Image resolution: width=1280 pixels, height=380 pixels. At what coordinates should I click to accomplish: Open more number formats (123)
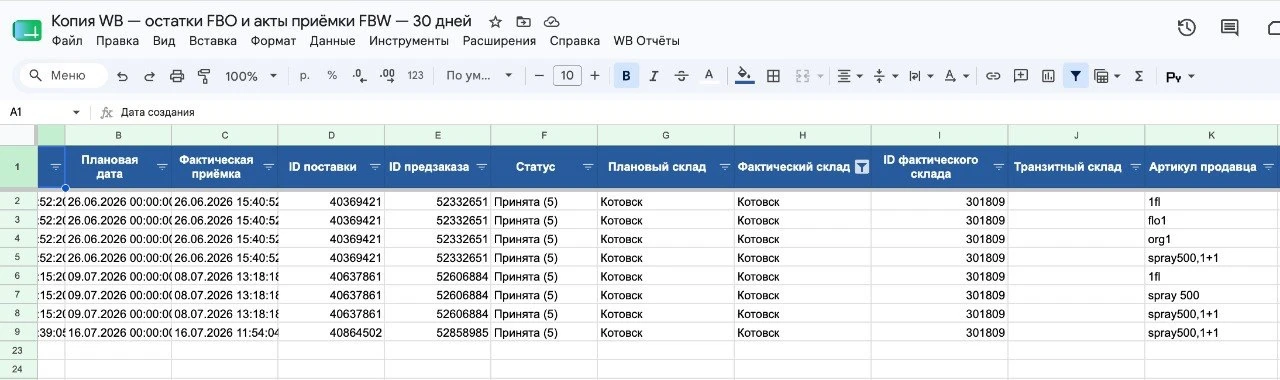pos(416,75)
